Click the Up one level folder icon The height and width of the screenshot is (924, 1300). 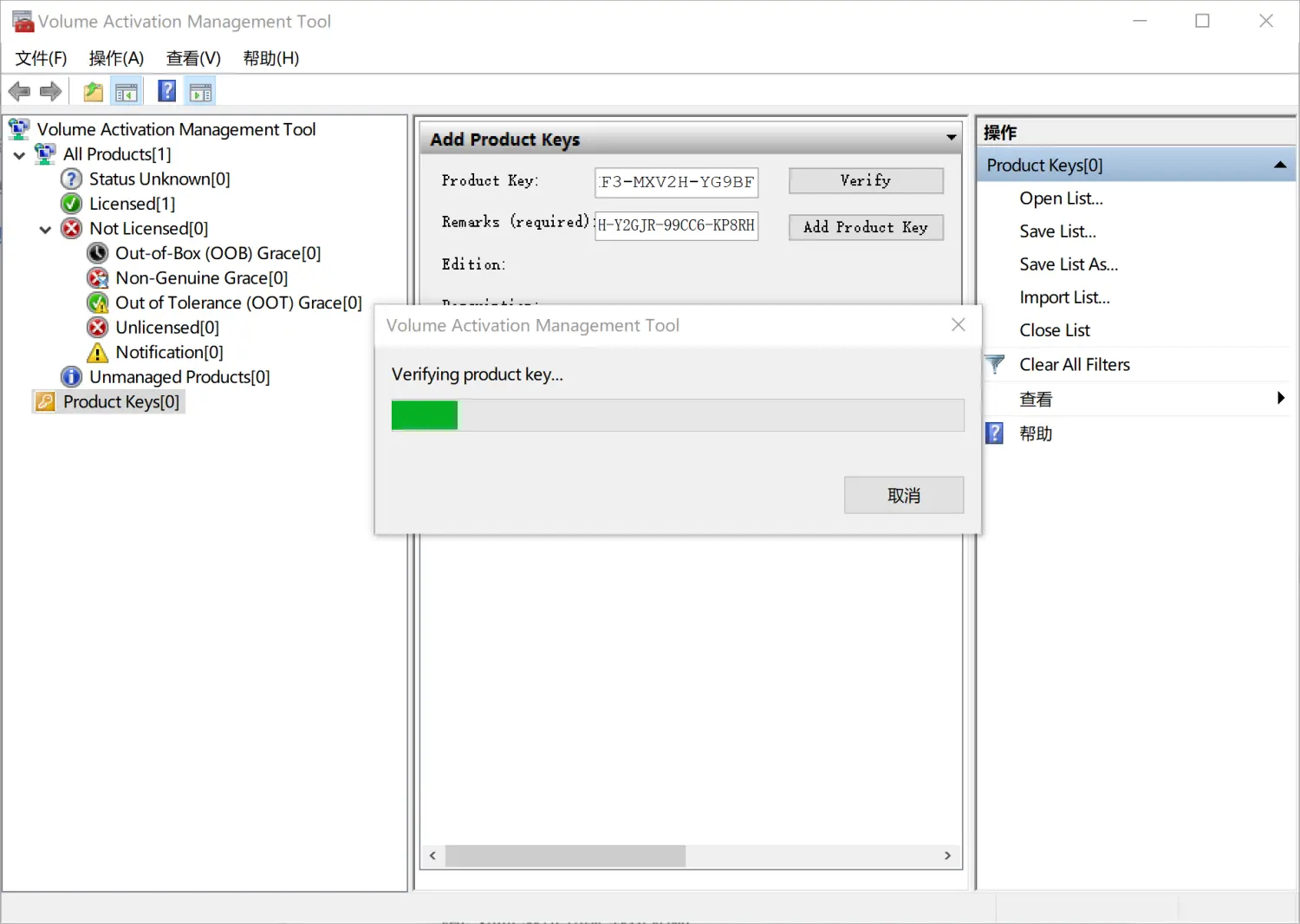(x=93, y=92)
